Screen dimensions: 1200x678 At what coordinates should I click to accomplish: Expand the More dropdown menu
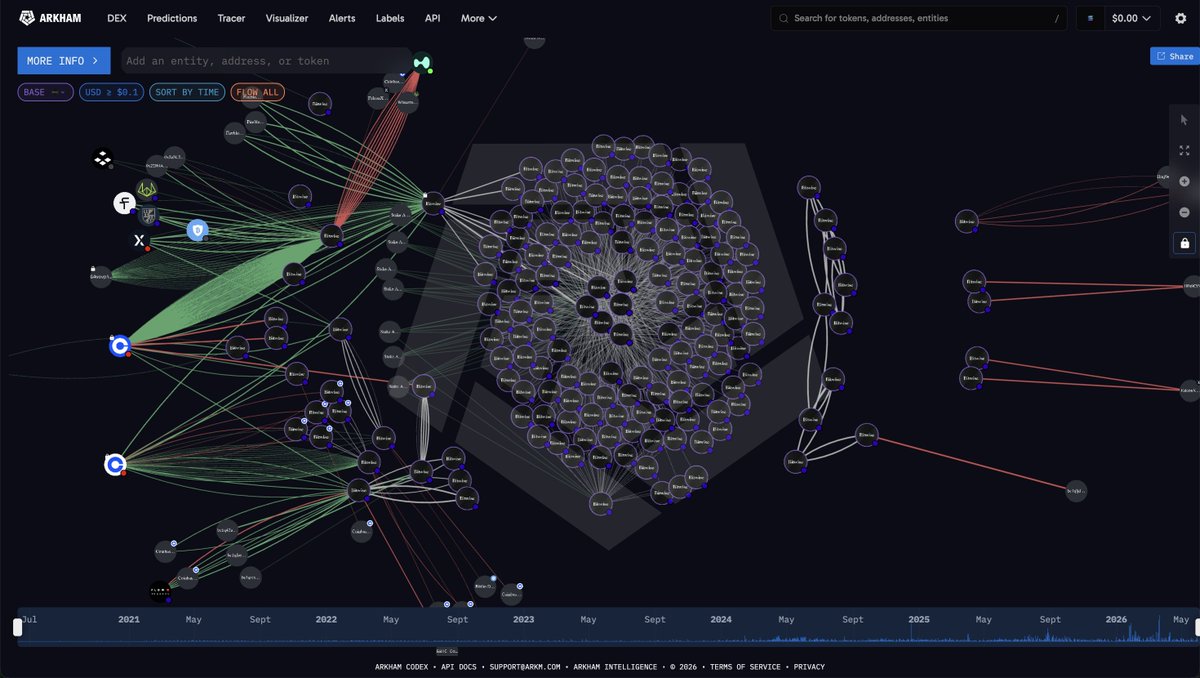point(479,18)
